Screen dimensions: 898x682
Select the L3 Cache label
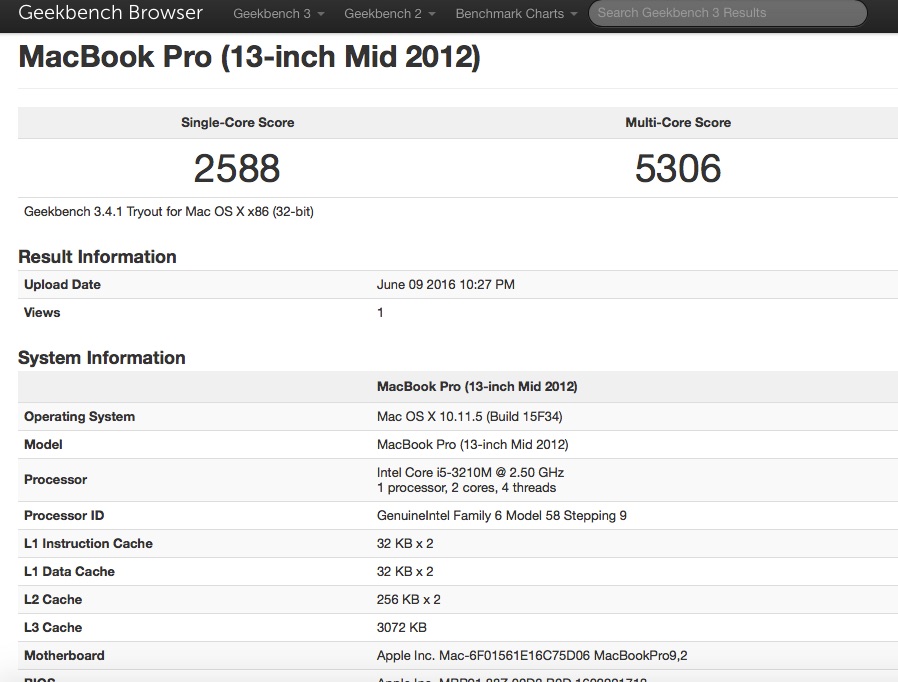(53, 628)
